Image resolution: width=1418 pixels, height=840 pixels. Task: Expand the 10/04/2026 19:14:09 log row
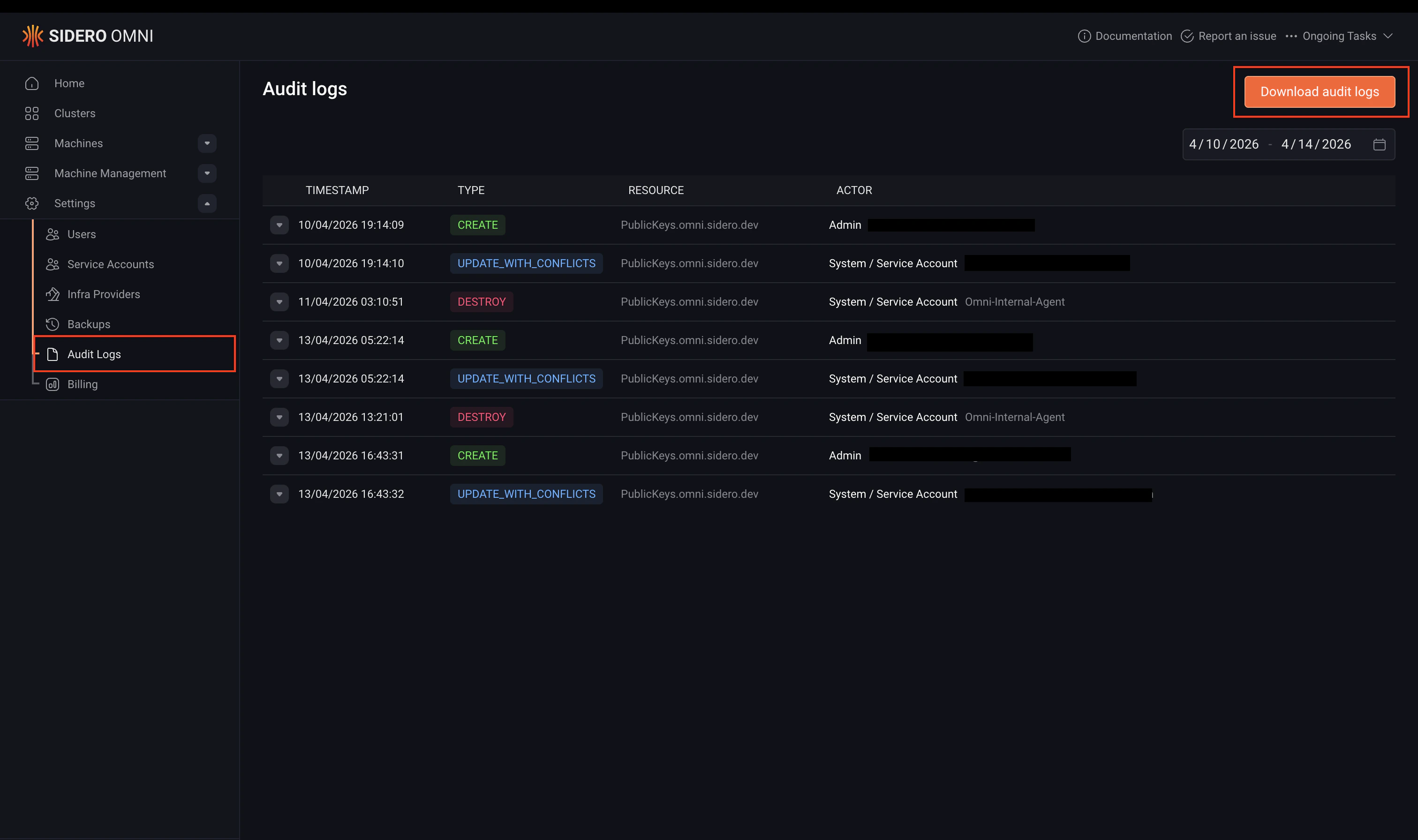pyautogui.click(x=279, y=225)
